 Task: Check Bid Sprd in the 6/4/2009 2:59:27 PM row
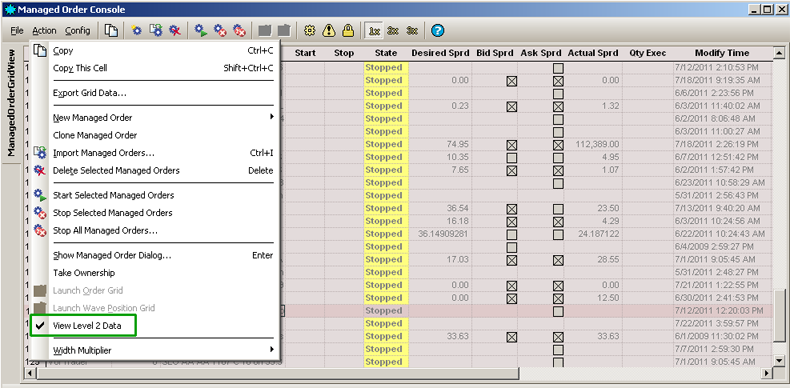click(512, 247)
